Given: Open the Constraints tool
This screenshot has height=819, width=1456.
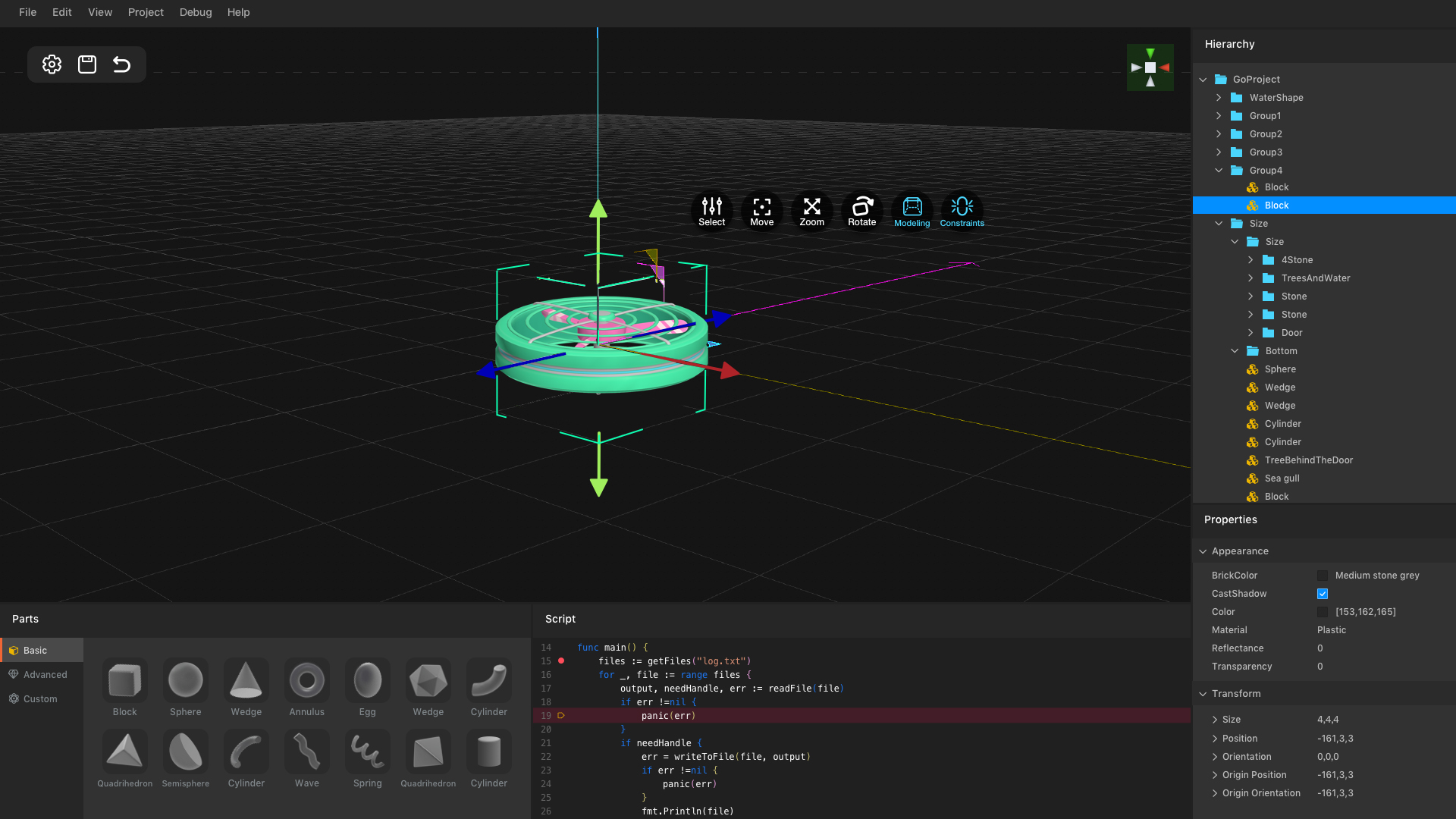Looking at the screenshot, I should coord(962,211).
